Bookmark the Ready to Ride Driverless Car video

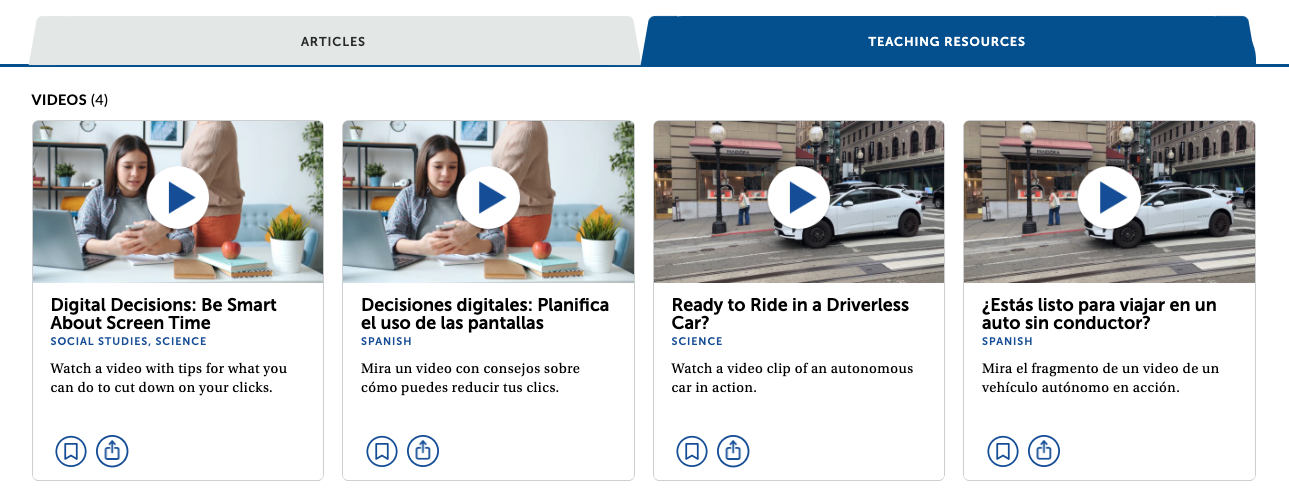click(x=692, y=451)
